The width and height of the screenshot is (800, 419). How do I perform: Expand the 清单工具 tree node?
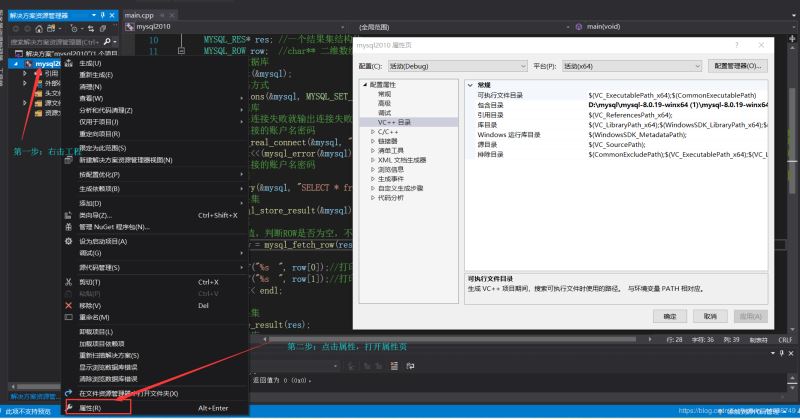point(373,151)
